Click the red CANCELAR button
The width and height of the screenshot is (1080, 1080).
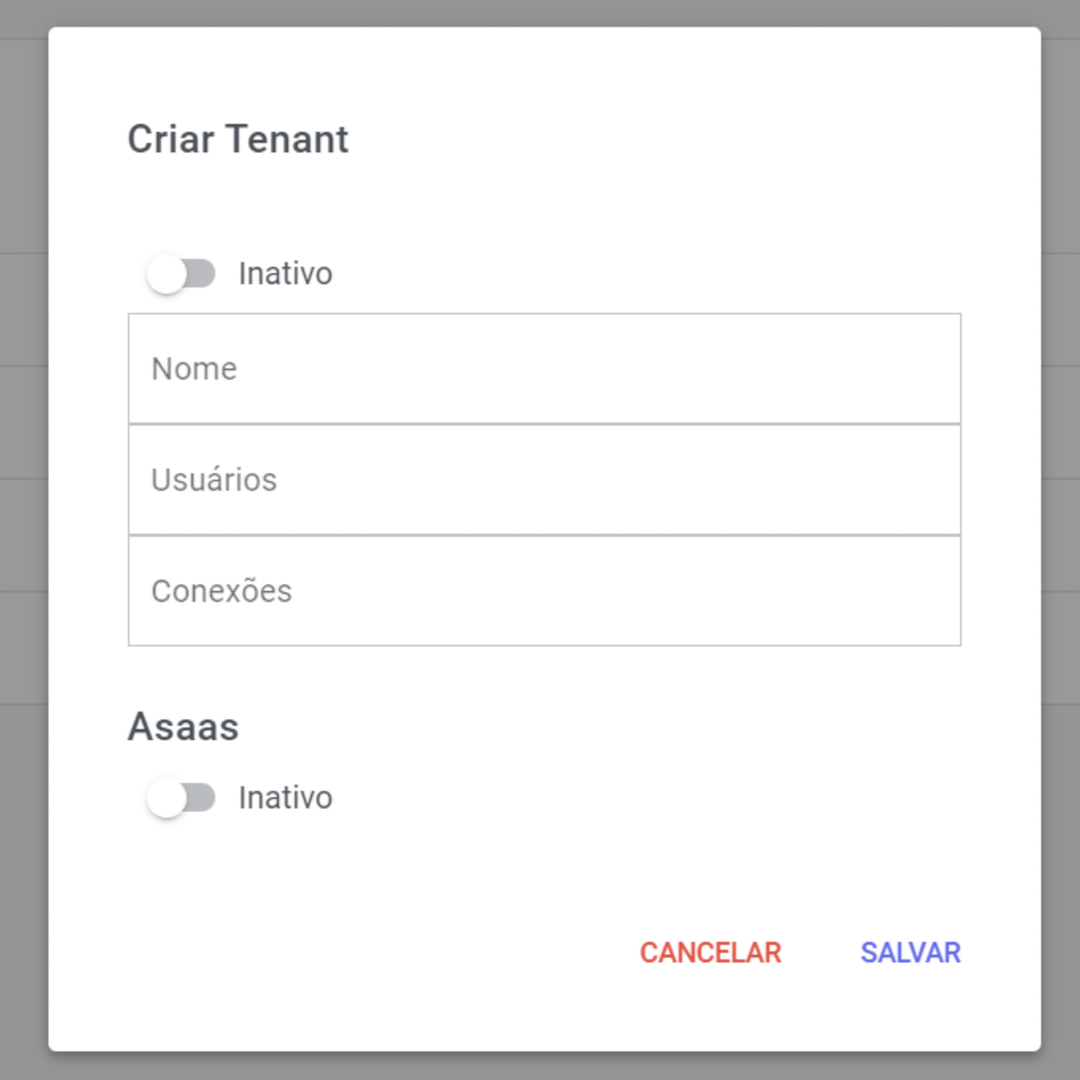(710, 953)
